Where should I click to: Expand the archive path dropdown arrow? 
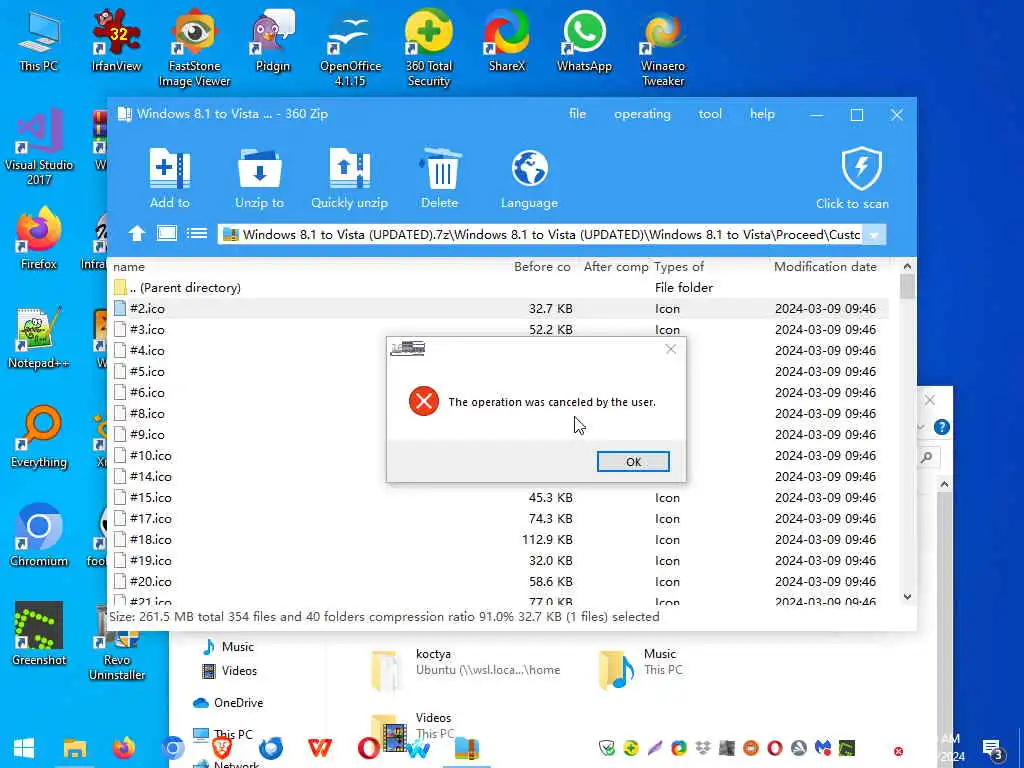(874, 235)
